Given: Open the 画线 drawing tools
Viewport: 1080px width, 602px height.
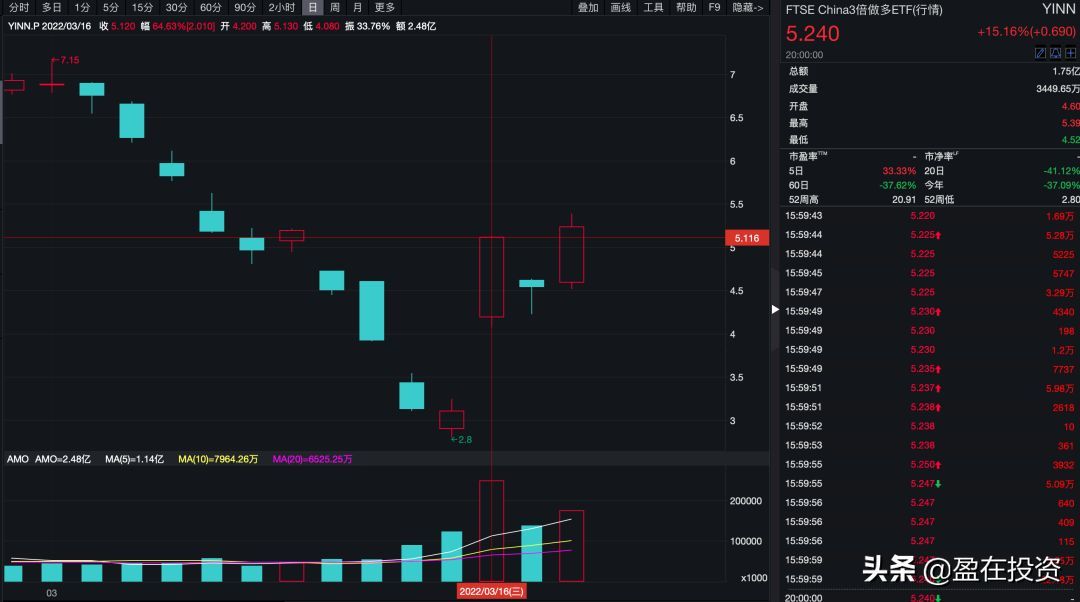Looking at the screenshot, I should (620, 7).
